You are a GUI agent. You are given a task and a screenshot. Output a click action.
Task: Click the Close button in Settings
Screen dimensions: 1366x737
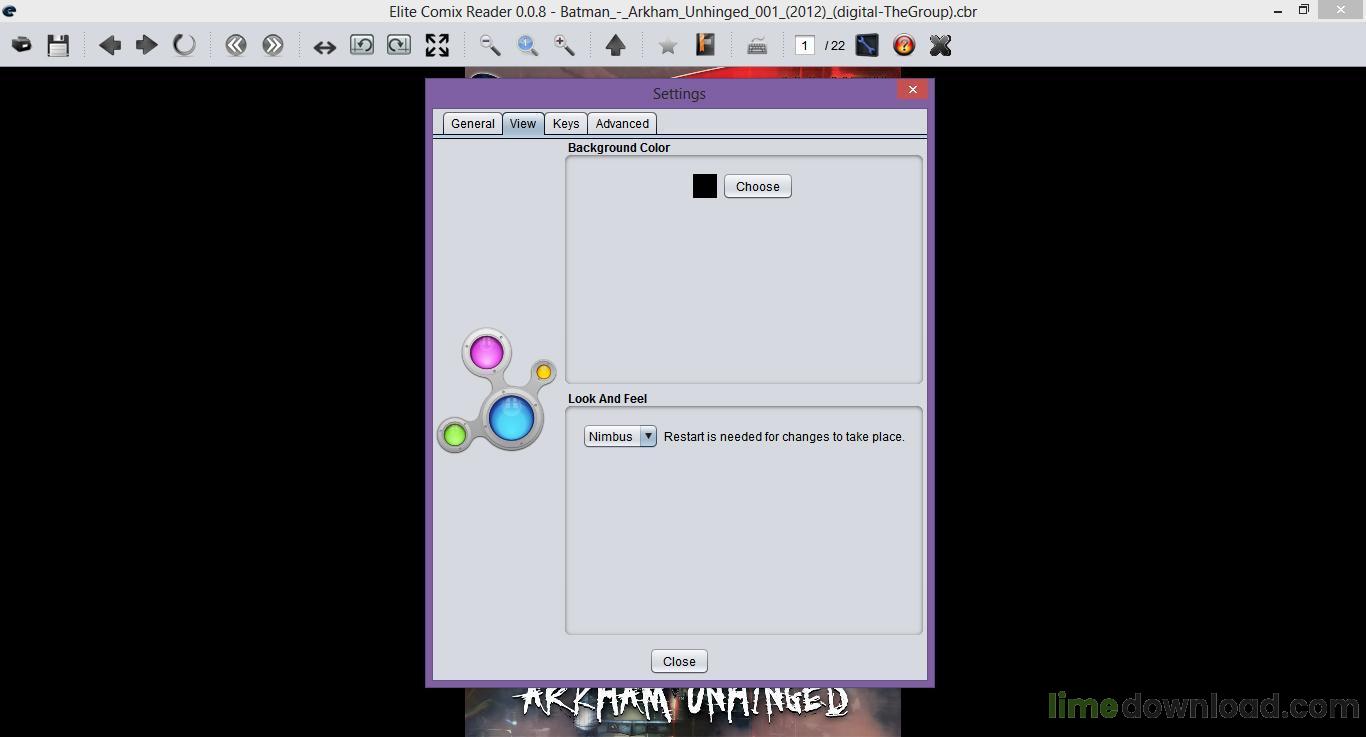click(679, 661)
